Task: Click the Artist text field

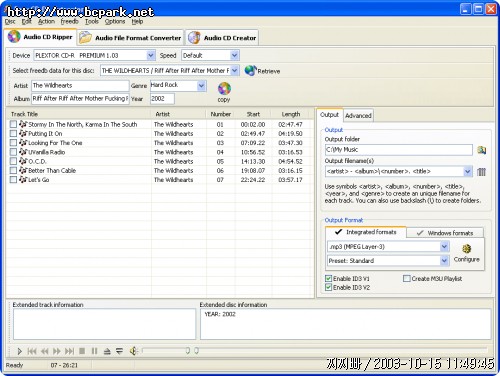Action: click(x=80, y=86)
